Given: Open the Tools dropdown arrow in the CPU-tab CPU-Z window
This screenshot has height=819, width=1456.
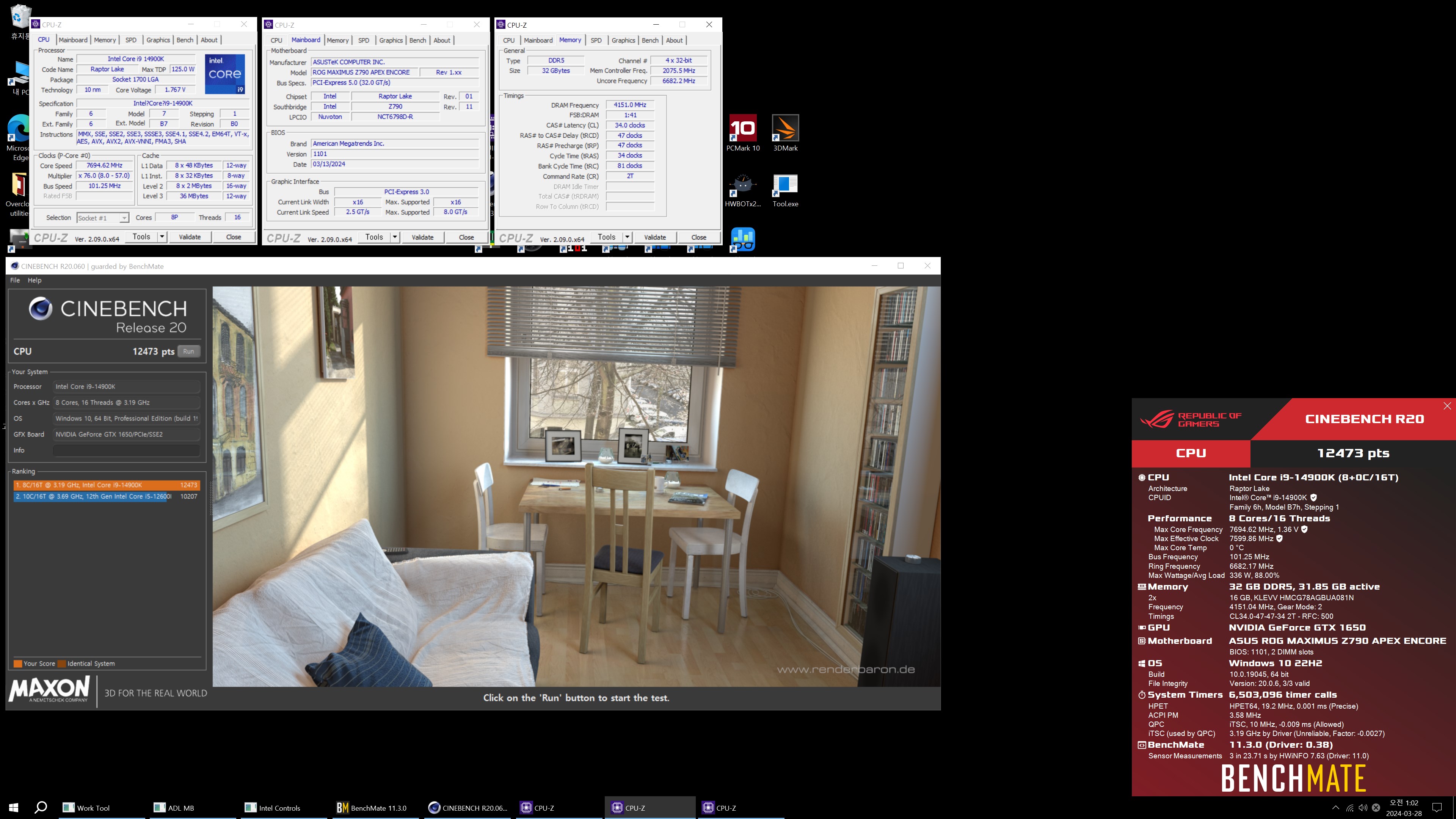Looking at the screenshot, I should pos(162,237).
